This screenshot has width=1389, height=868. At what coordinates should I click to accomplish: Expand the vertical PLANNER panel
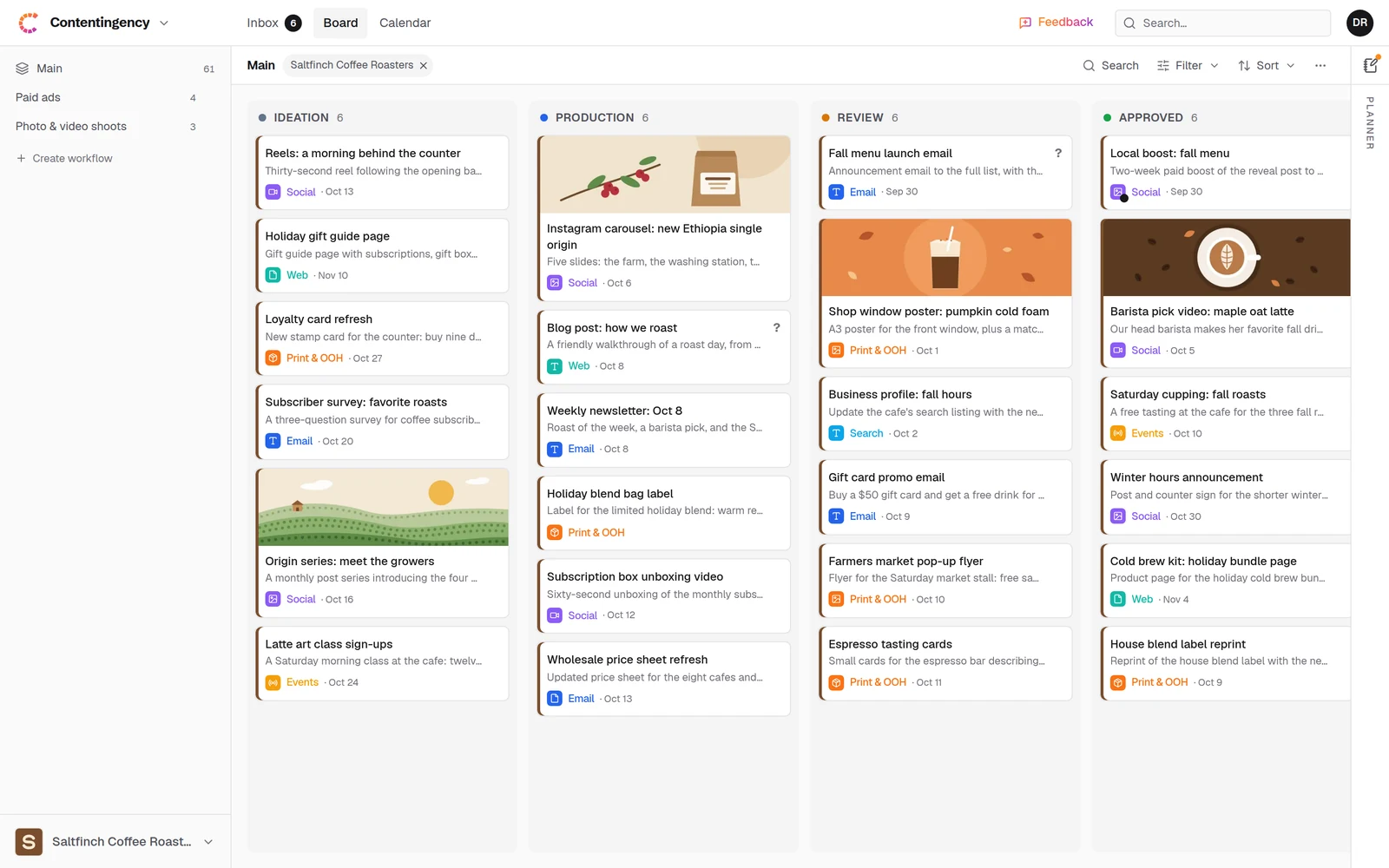pos(1370,122)
